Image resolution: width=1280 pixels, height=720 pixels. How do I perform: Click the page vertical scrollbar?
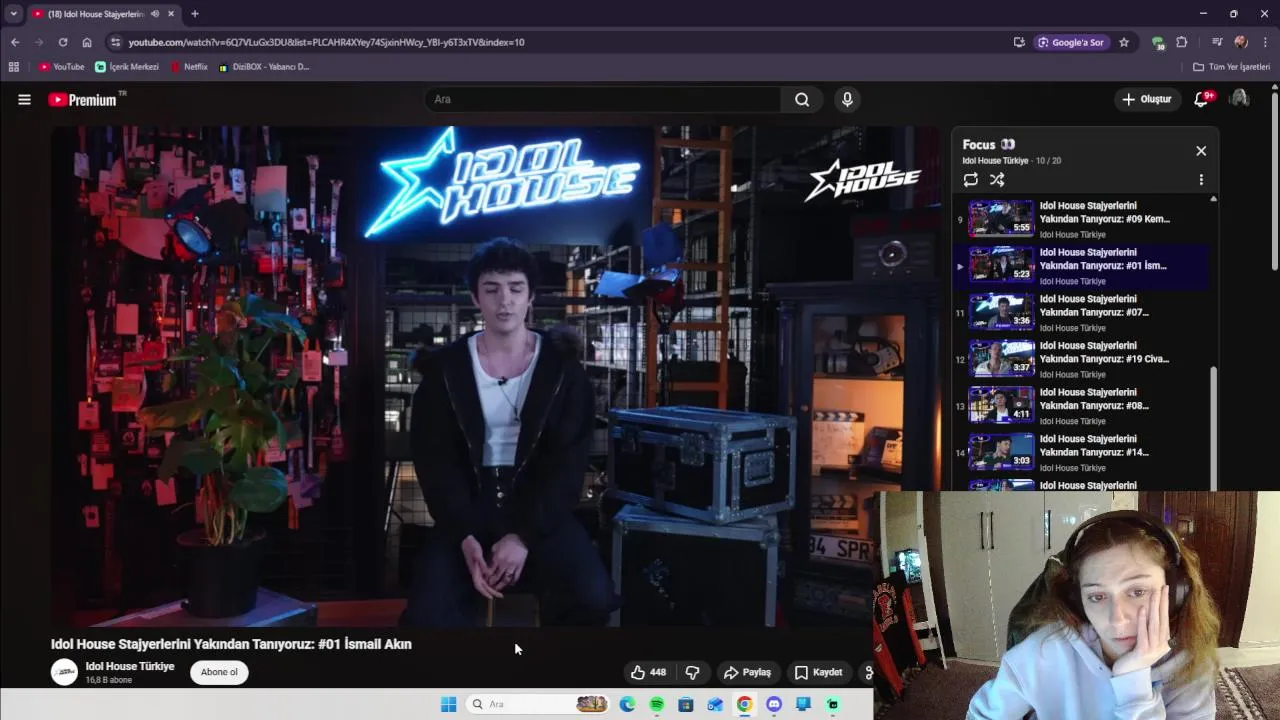1275,180
